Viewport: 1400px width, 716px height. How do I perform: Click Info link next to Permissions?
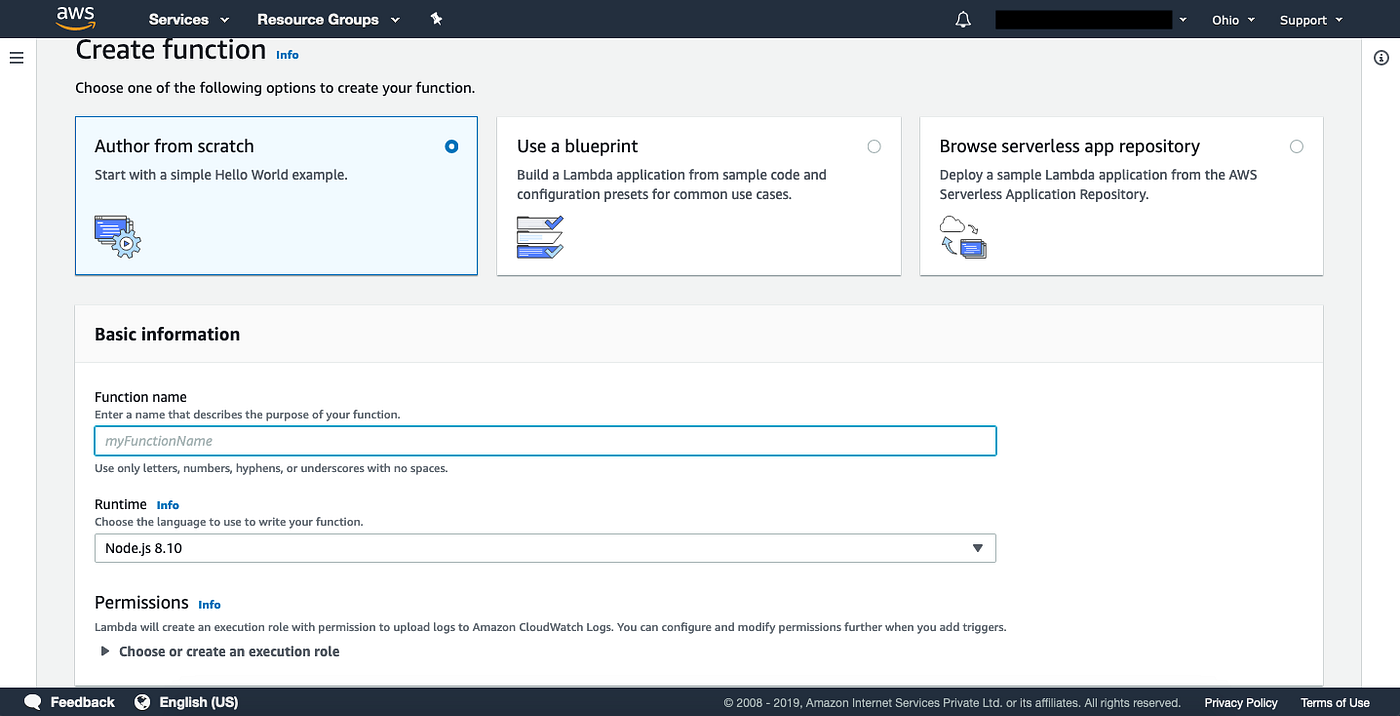coord(209,604)
